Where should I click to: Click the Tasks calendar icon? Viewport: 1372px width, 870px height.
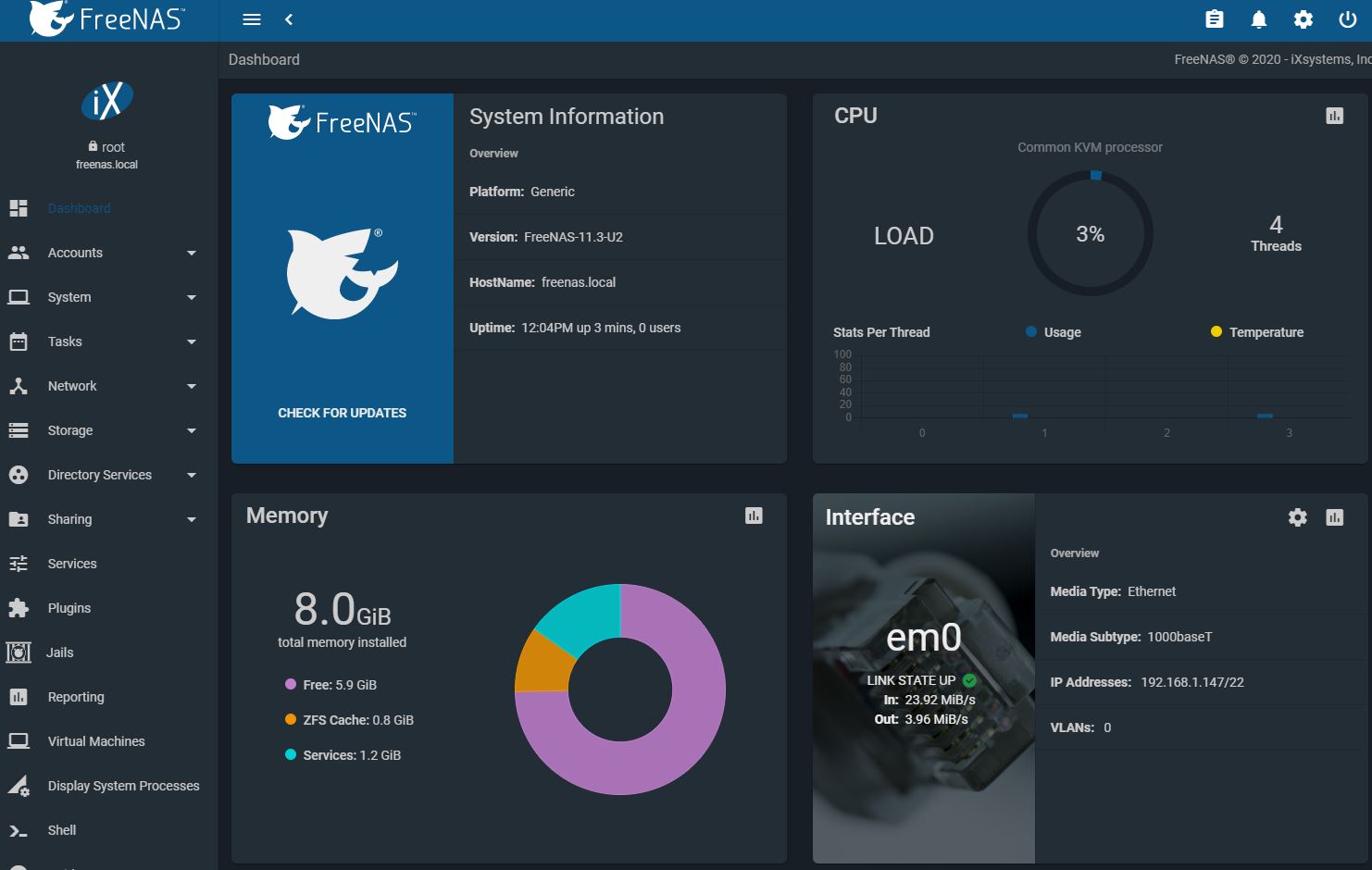(x=19, y=342)
